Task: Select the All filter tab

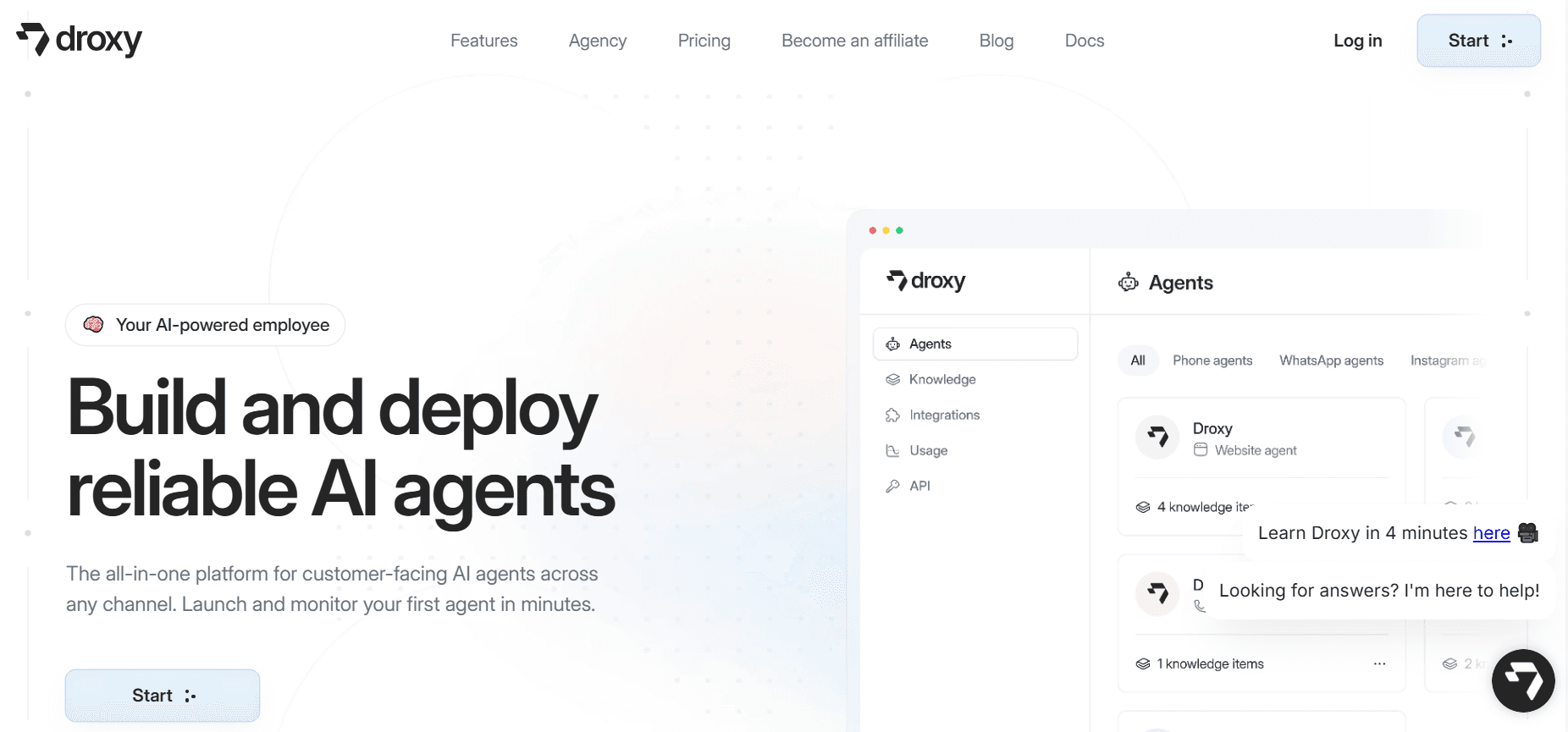Action: click(x=1138, y=360)
